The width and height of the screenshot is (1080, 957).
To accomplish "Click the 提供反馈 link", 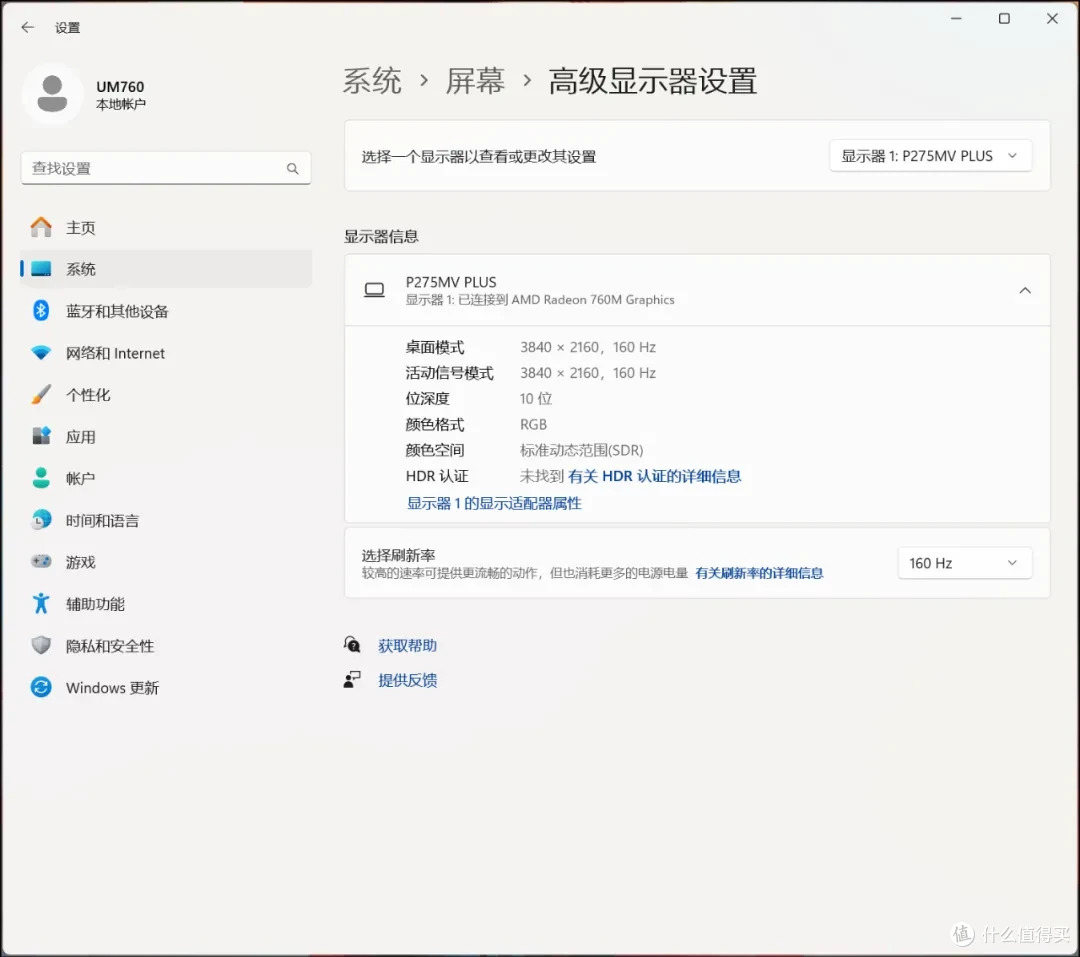I will [407, 680].
